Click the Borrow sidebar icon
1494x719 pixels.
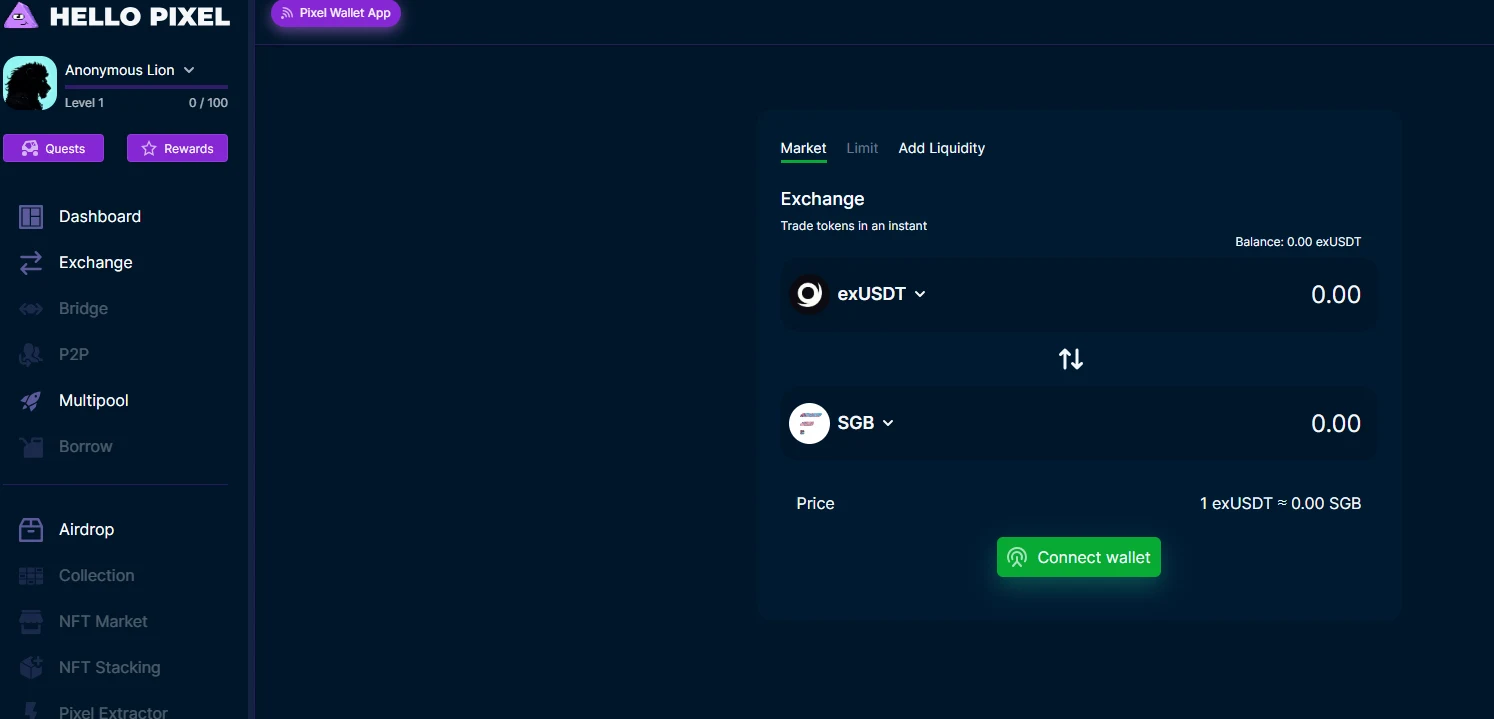coord(31,446)
